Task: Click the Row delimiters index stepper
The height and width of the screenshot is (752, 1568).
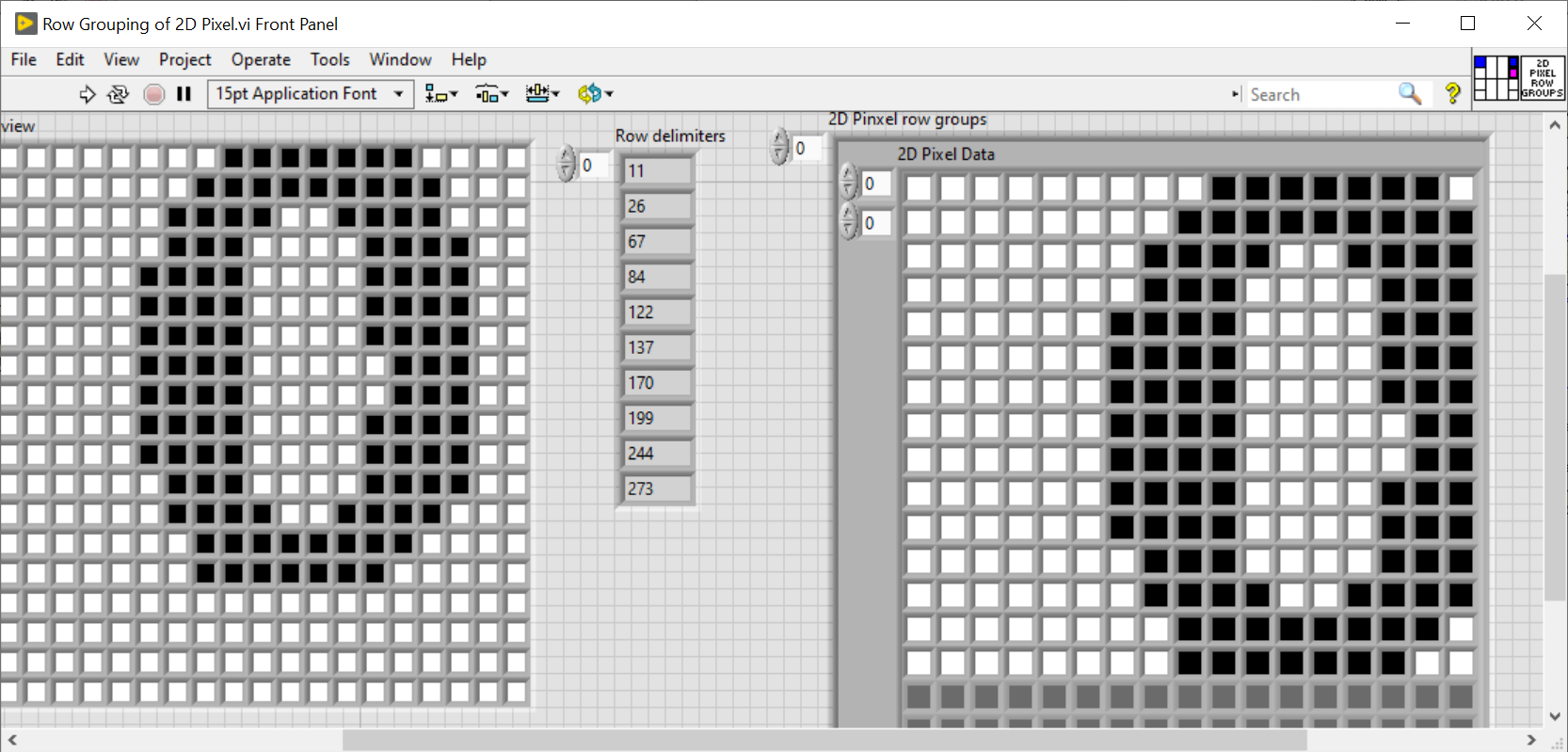Action: tap(566, 165)
